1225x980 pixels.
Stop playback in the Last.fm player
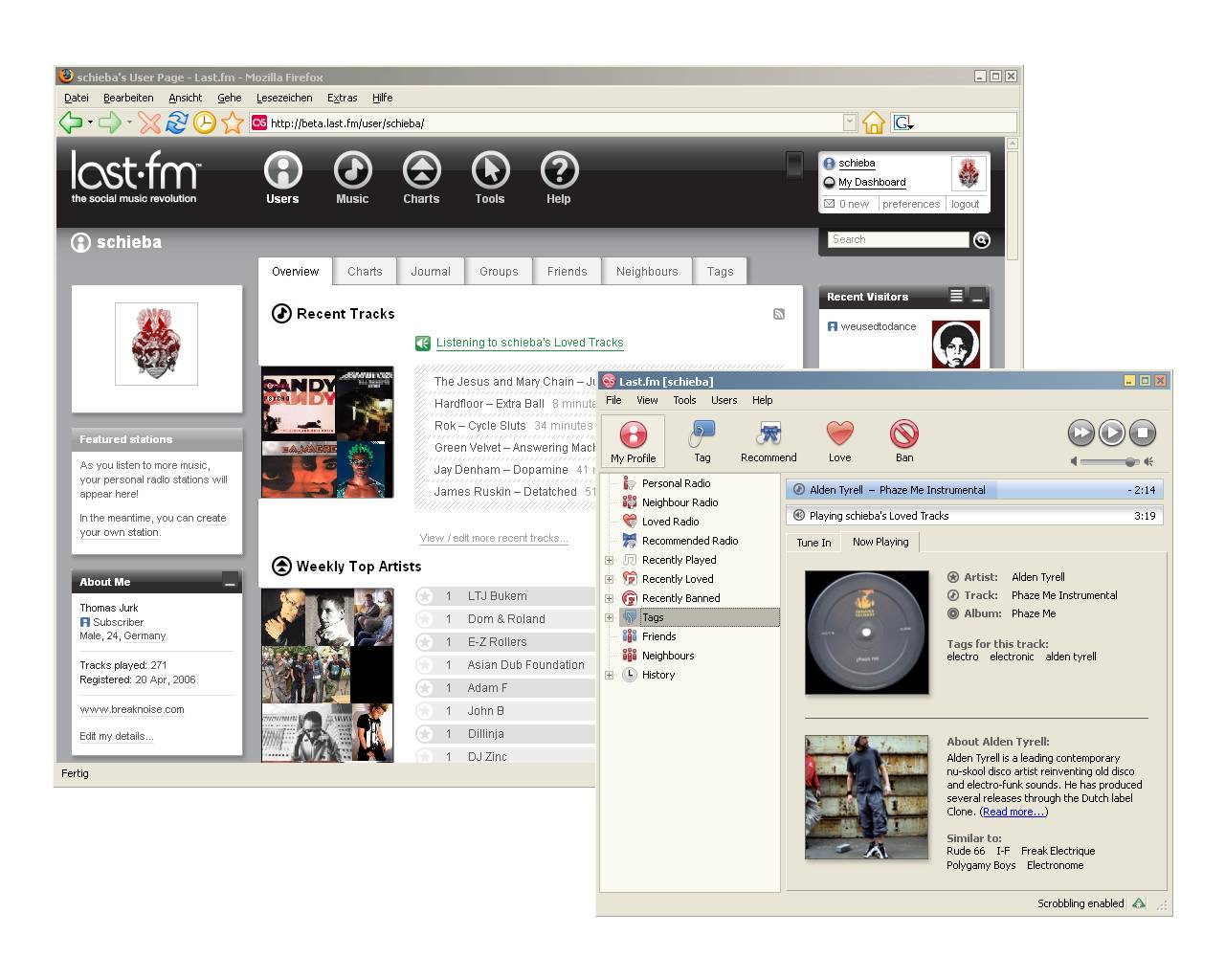click(x=1143, y=433)
